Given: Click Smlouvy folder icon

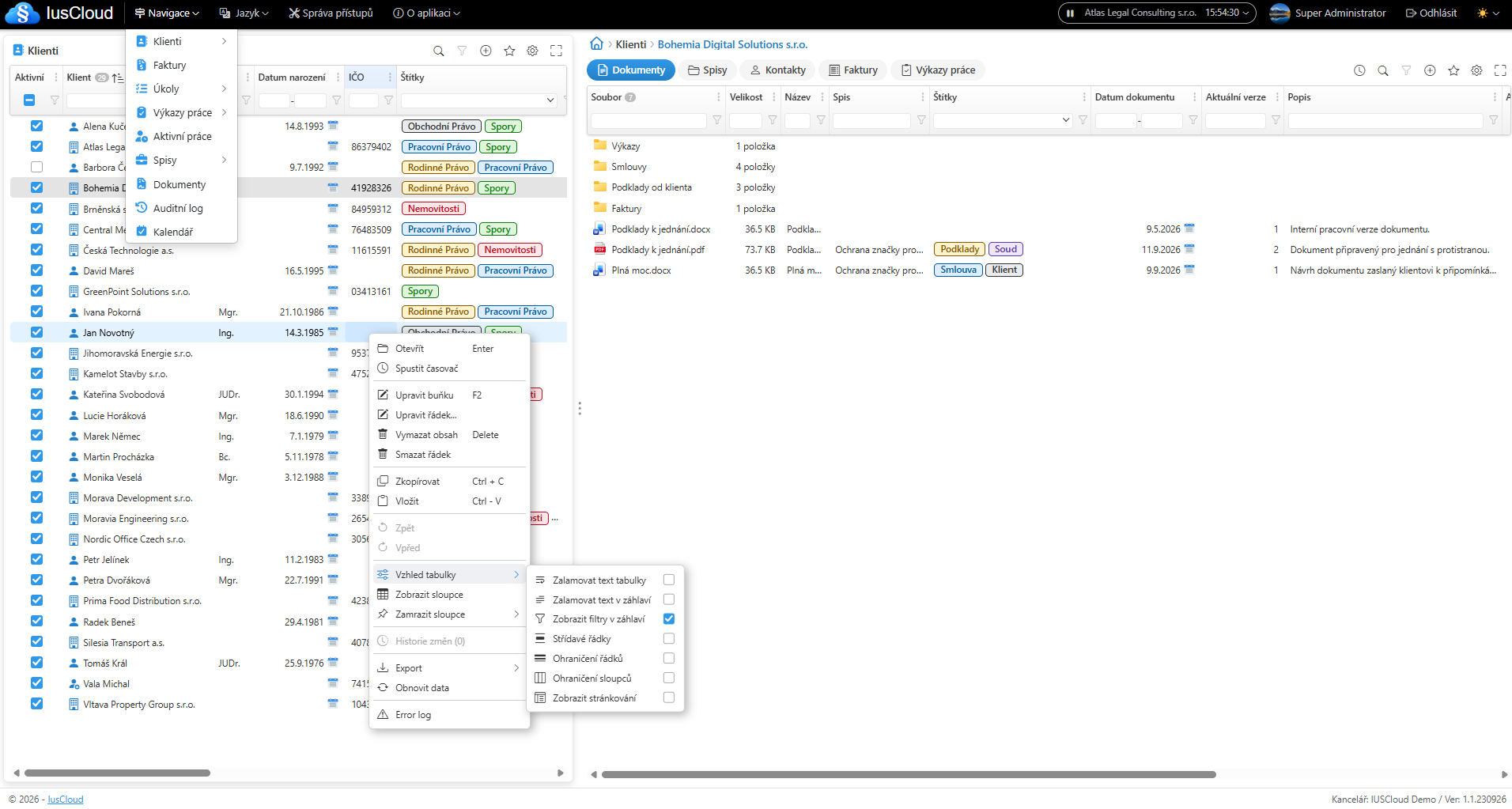Looking at the screenshot, I should pos(600,166).
